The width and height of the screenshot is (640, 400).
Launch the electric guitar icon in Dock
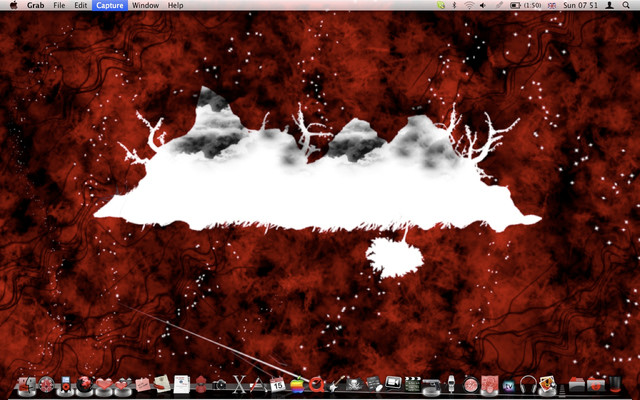[336, 384]
